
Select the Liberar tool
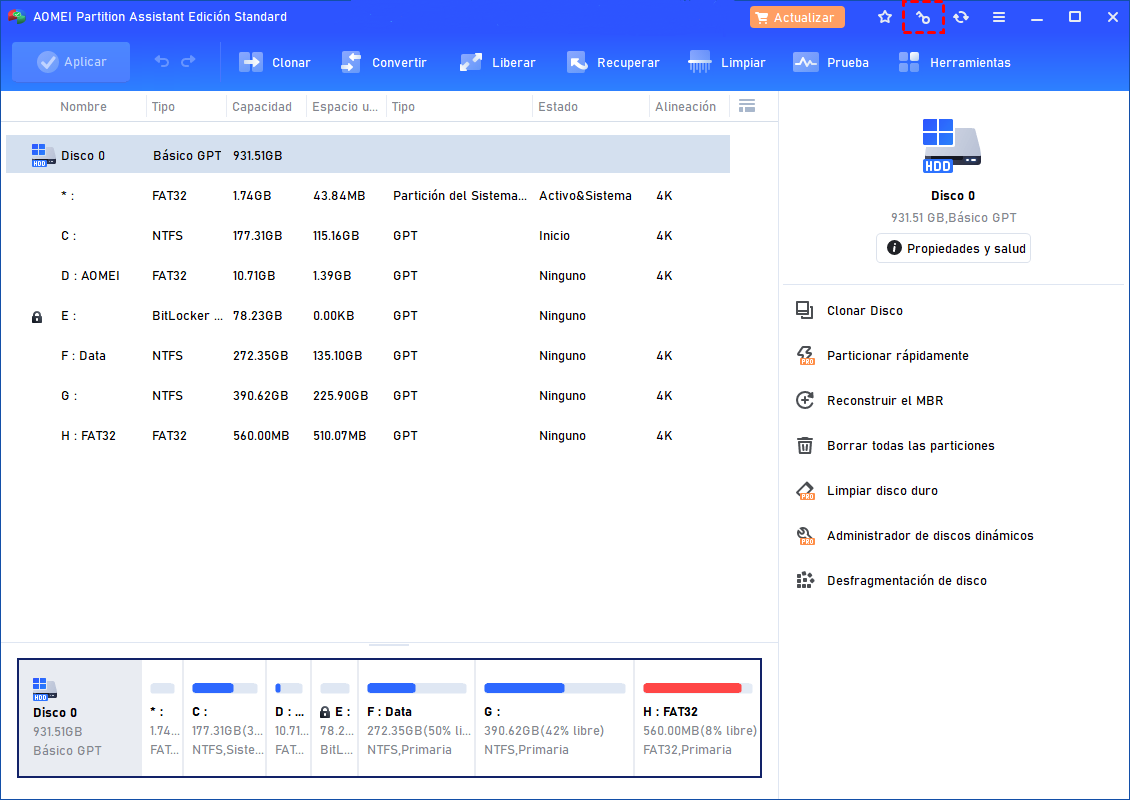coord(497,61)
